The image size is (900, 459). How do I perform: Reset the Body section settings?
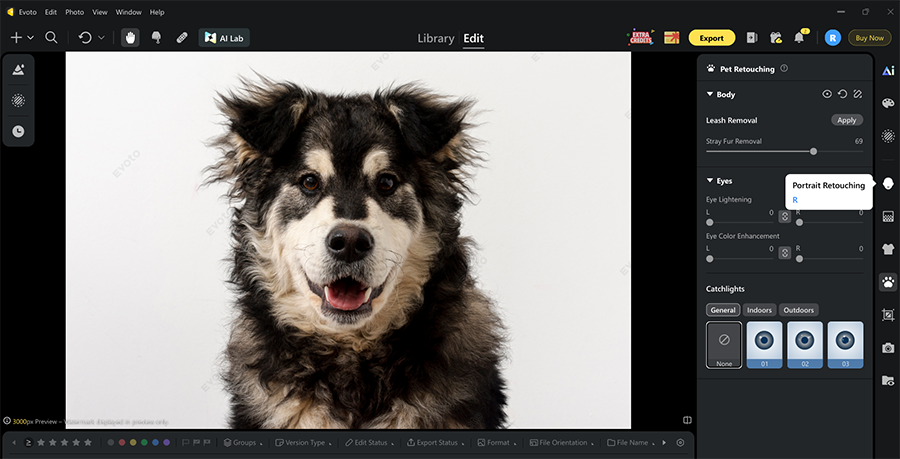843,94
